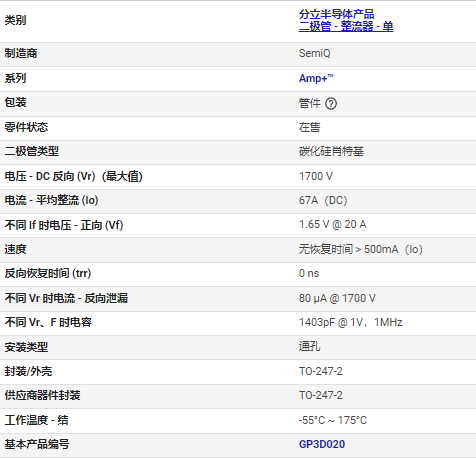Viewport: 476px width, 459px height.
Task: Open the 二极管 - 整流器 - 单 link
Action: [x=346, y=26]
